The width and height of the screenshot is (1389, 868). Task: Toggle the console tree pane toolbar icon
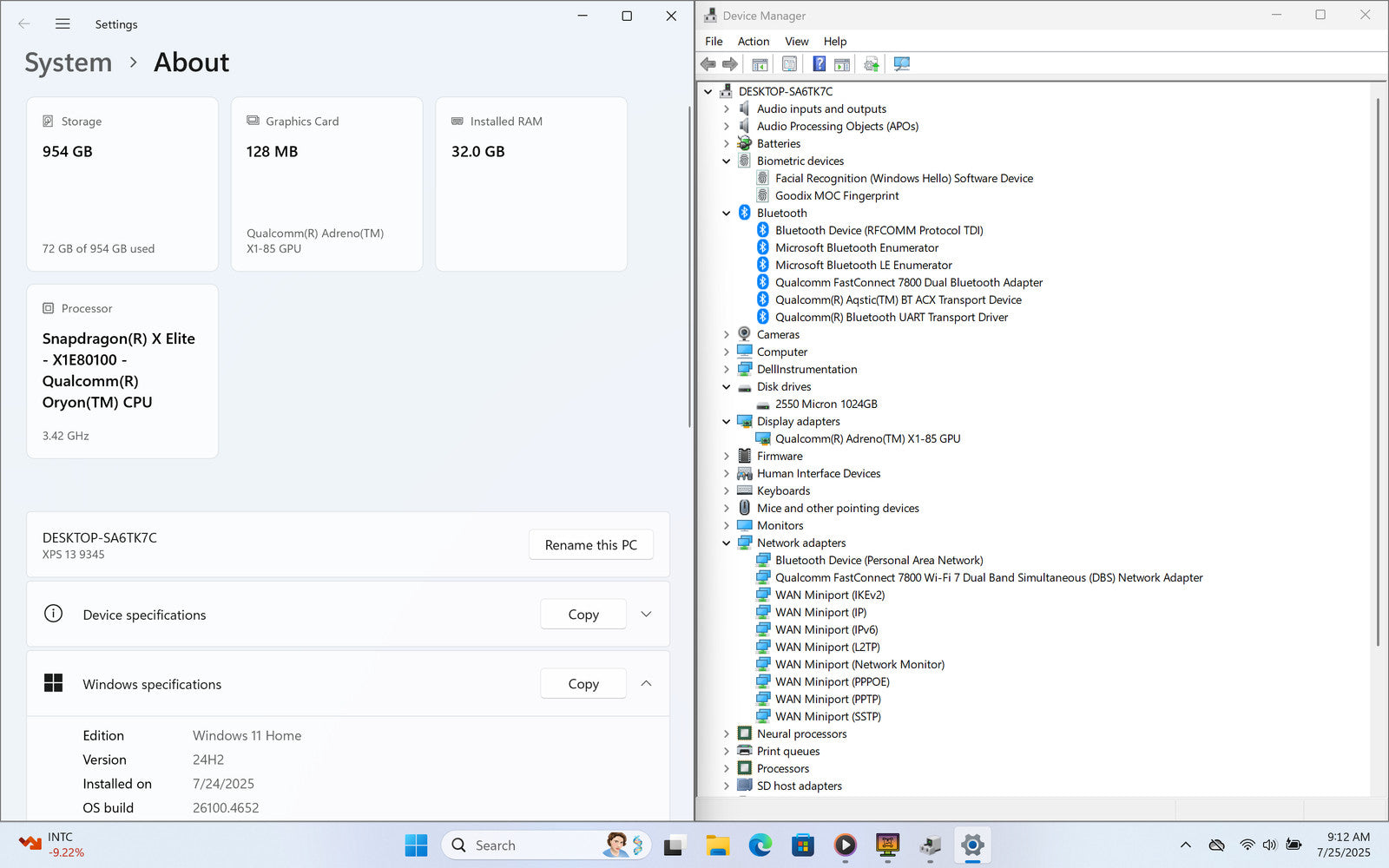pos(760,64)
